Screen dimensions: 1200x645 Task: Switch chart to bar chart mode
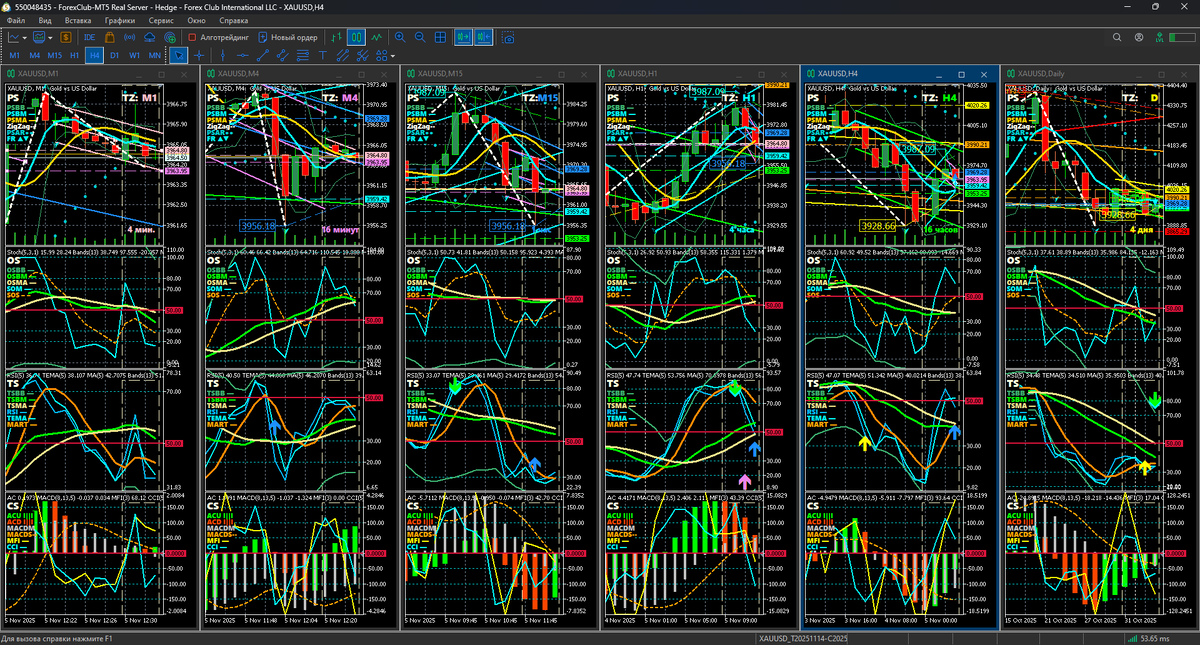pos(336,37)
